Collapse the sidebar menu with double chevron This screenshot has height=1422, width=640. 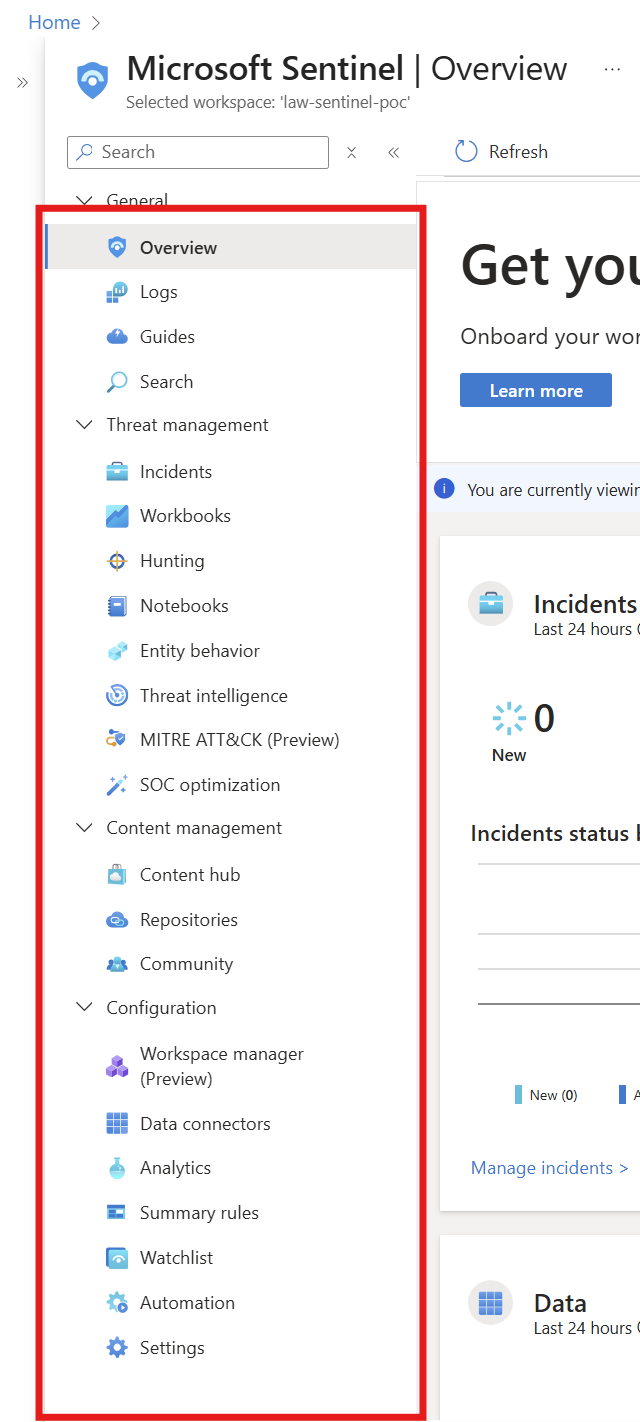pyautogui.click(x=393, y=152)
